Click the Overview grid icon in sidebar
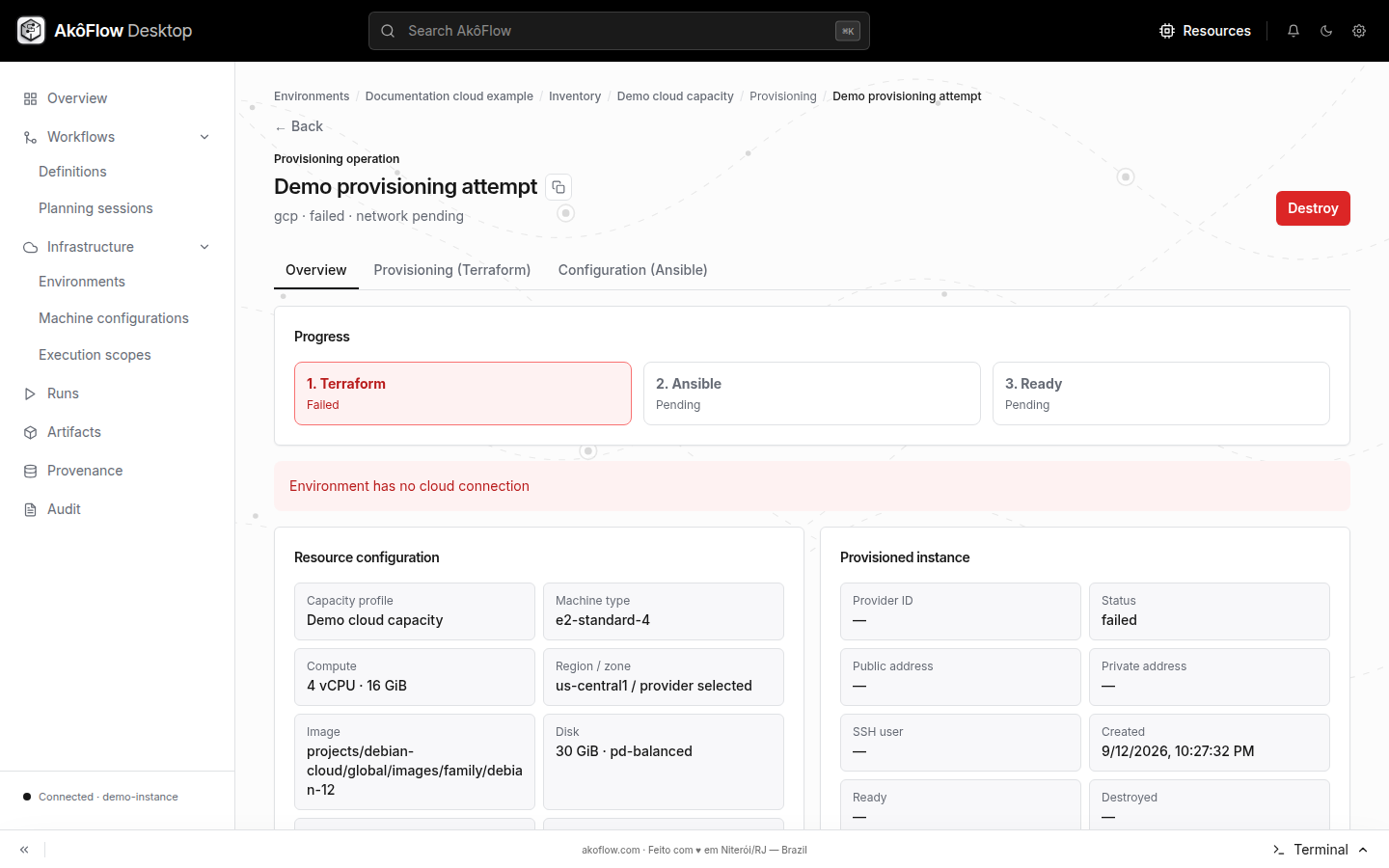 click(31, 98)
